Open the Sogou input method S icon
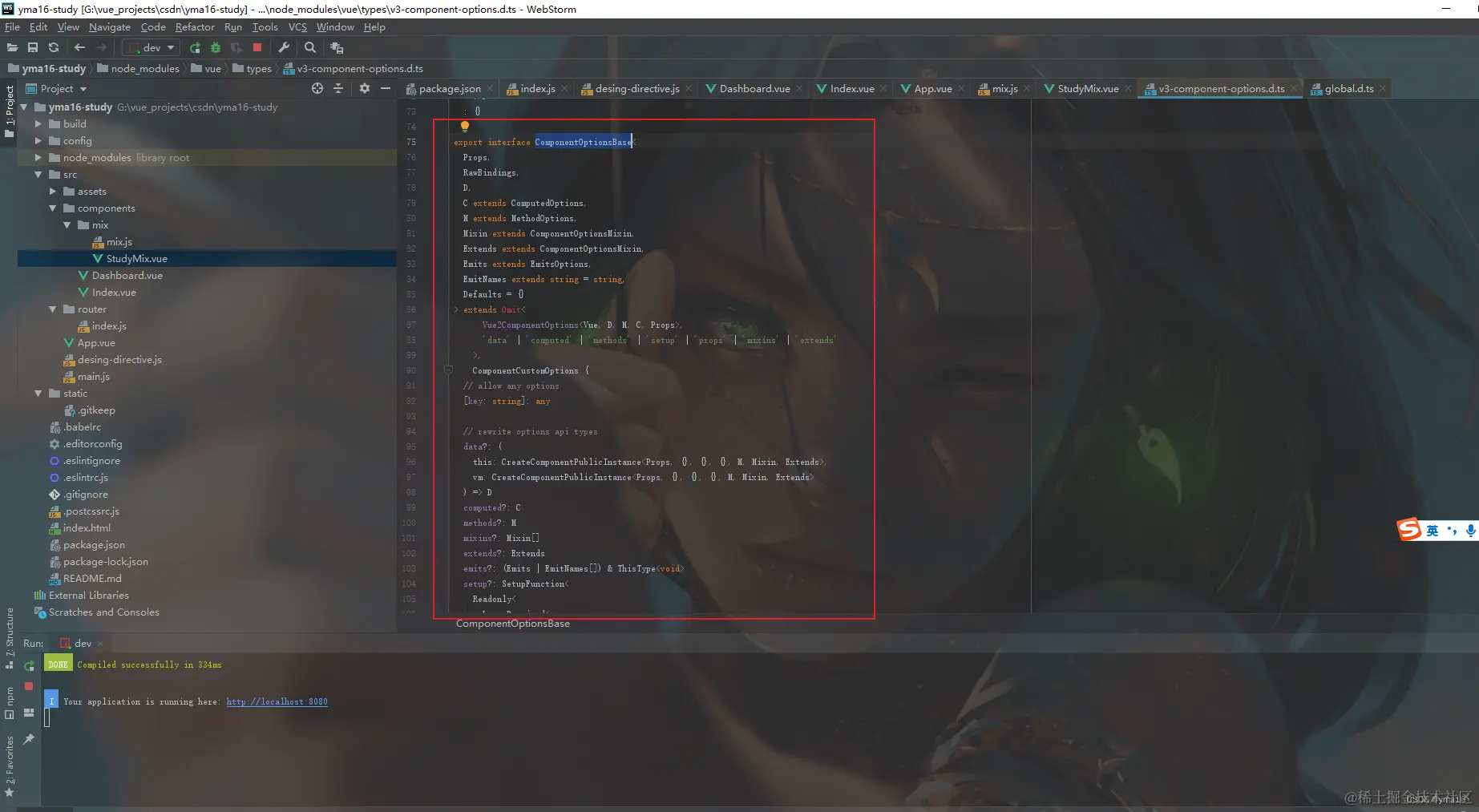 pyautogui.click(x=1408, y=530)
